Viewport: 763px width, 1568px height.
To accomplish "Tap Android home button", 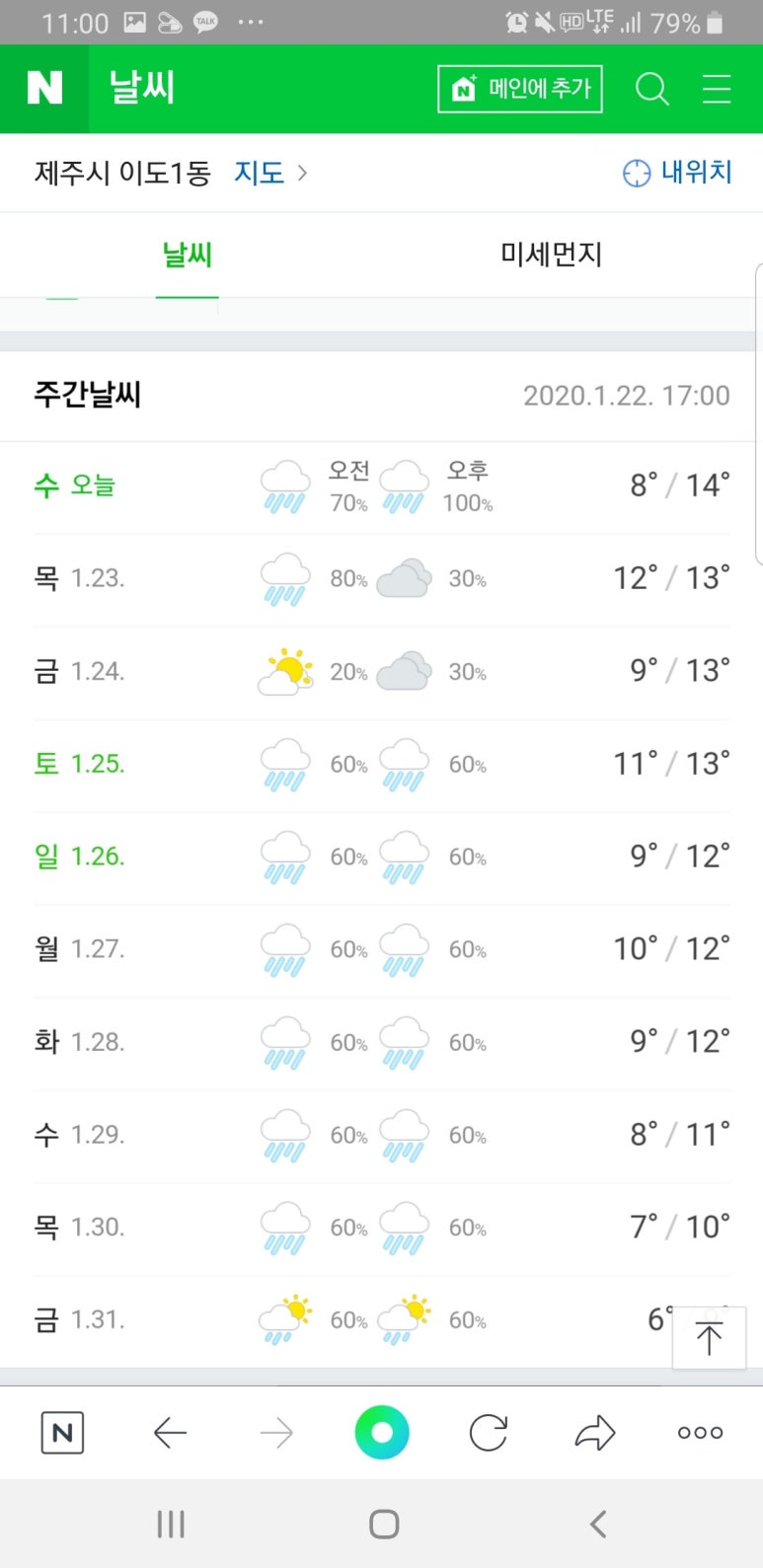I will [384, 1525].
